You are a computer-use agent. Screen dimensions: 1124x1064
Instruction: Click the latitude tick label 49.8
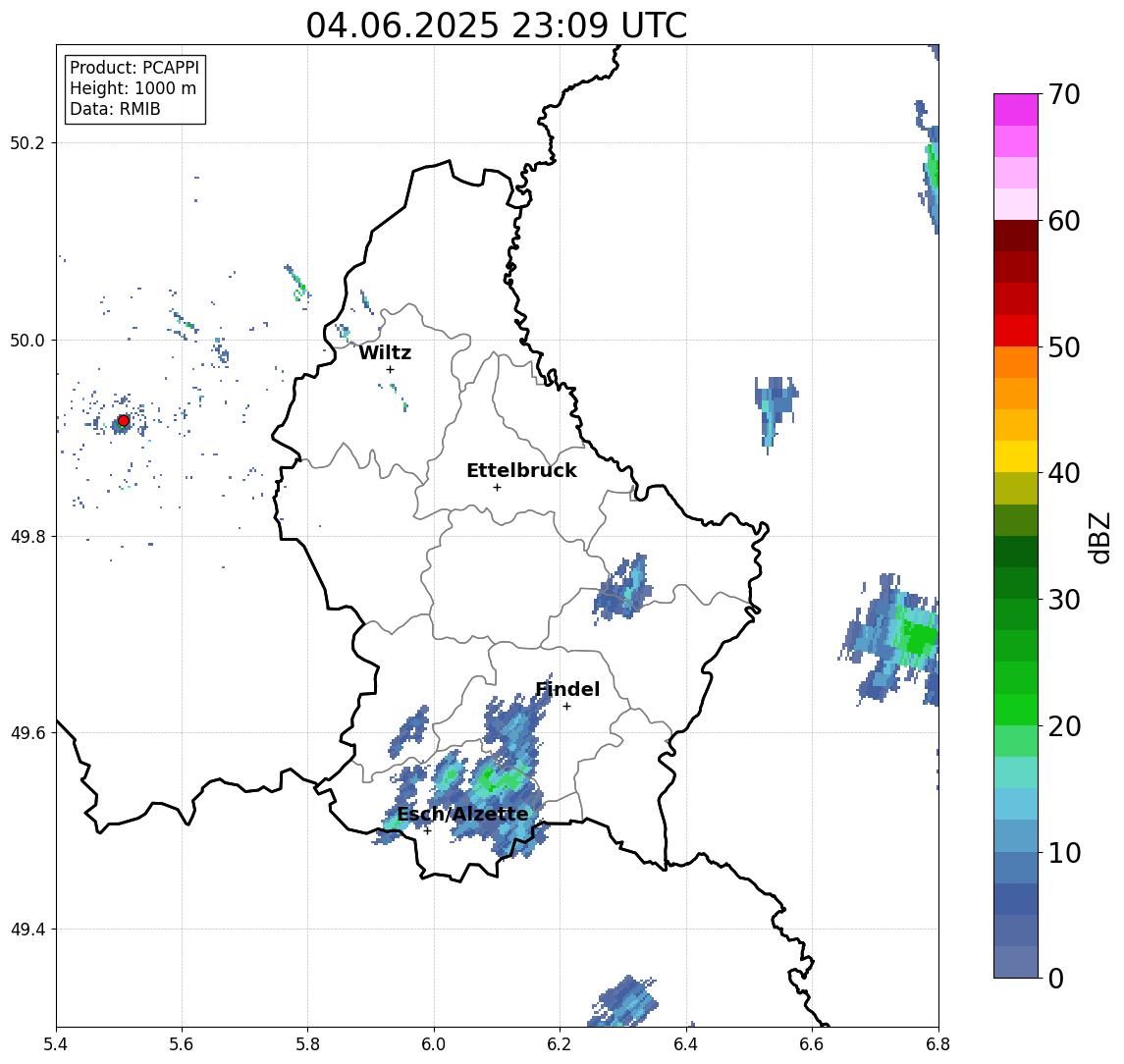(x=27, y=536)
